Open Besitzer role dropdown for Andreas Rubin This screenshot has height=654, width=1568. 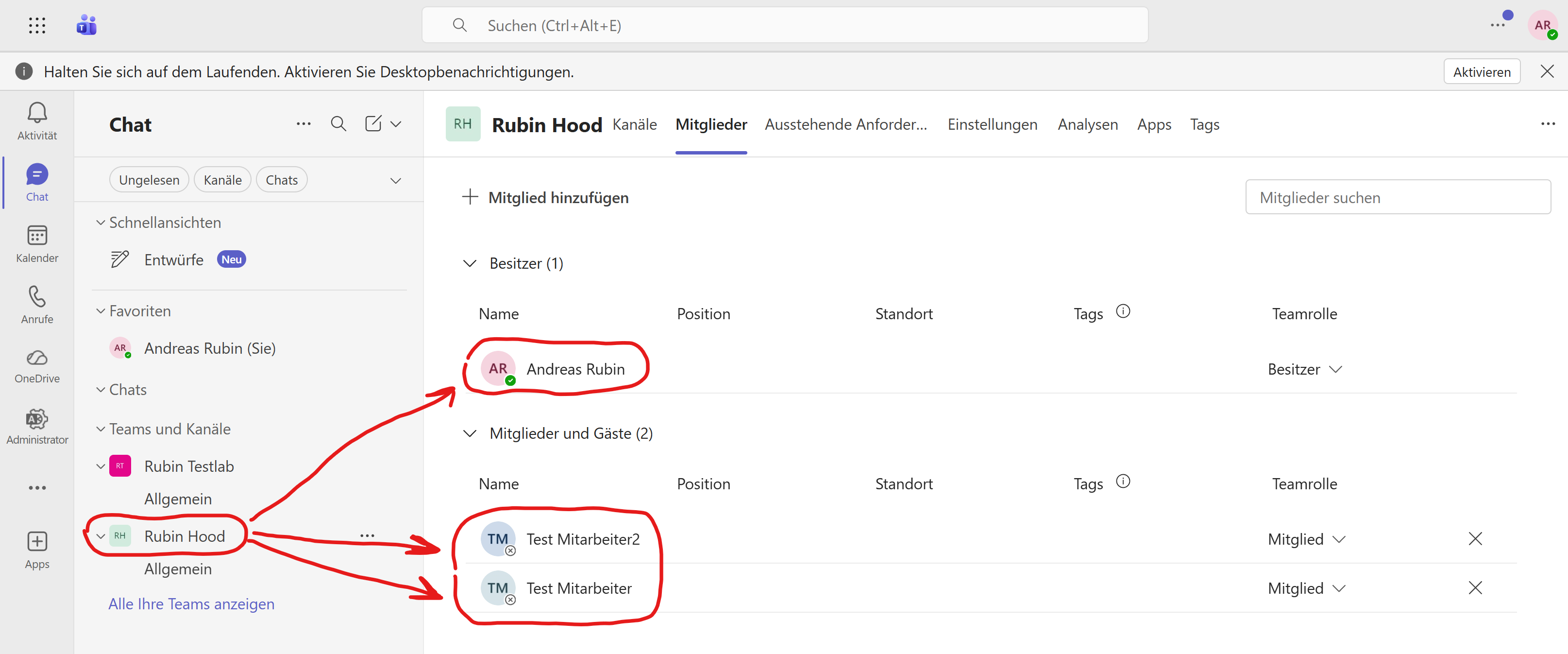click(1304, 369)
